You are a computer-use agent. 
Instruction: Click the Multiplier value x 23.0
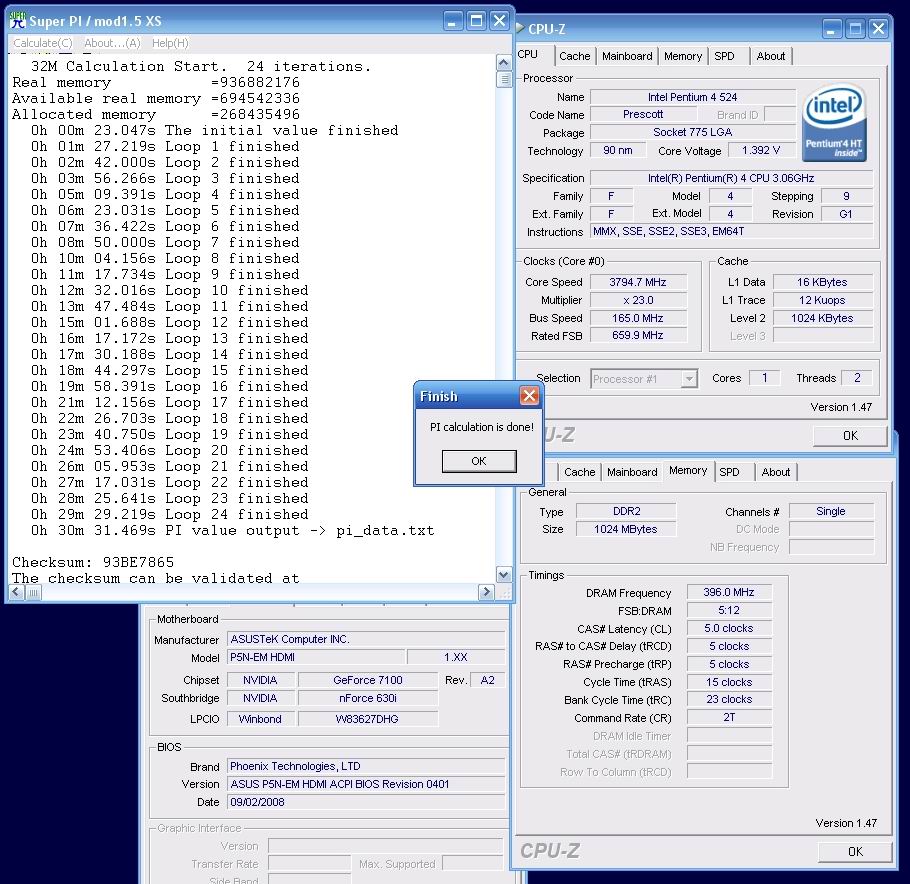pos(638,300)
